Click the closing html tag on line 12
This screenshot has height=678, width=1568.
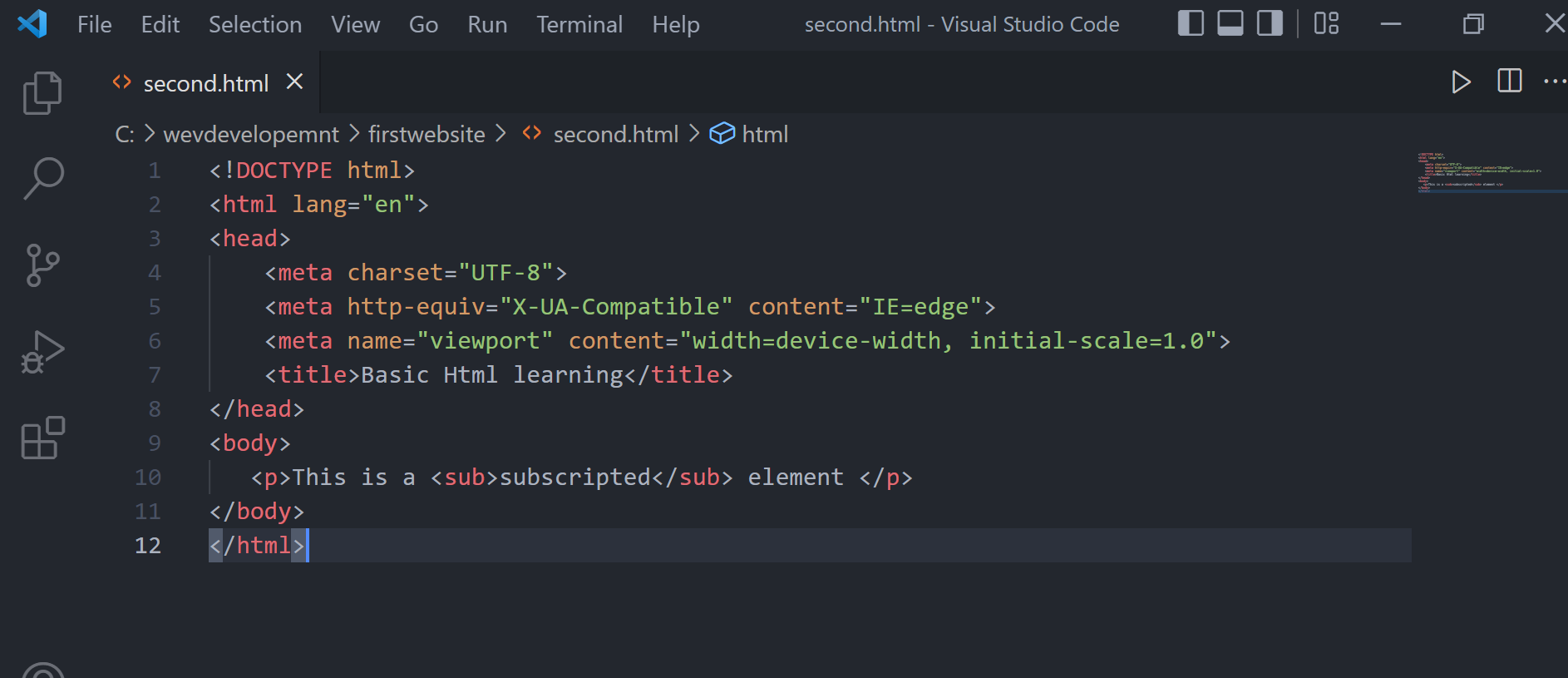coord(257,545)
